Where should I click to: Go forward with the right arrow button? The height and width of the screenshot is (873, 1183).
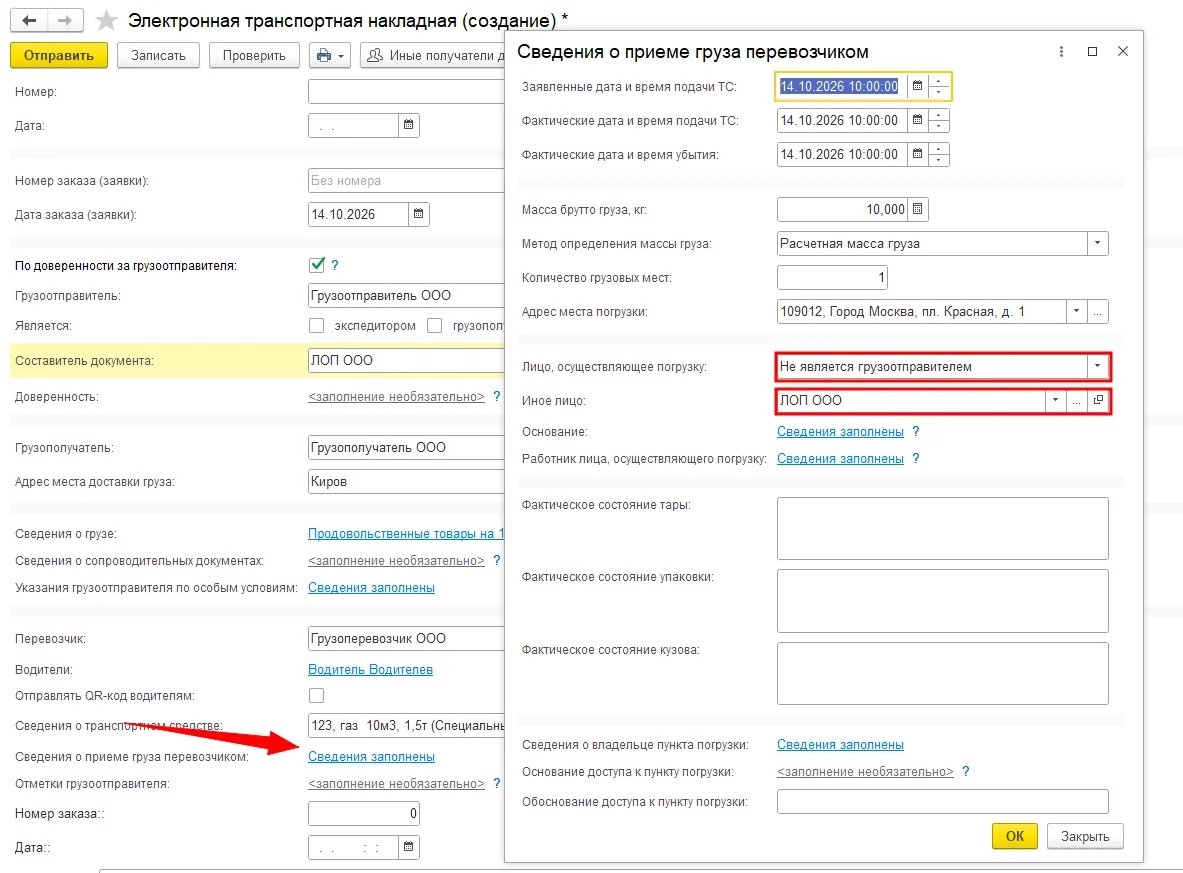coord(66,20)
